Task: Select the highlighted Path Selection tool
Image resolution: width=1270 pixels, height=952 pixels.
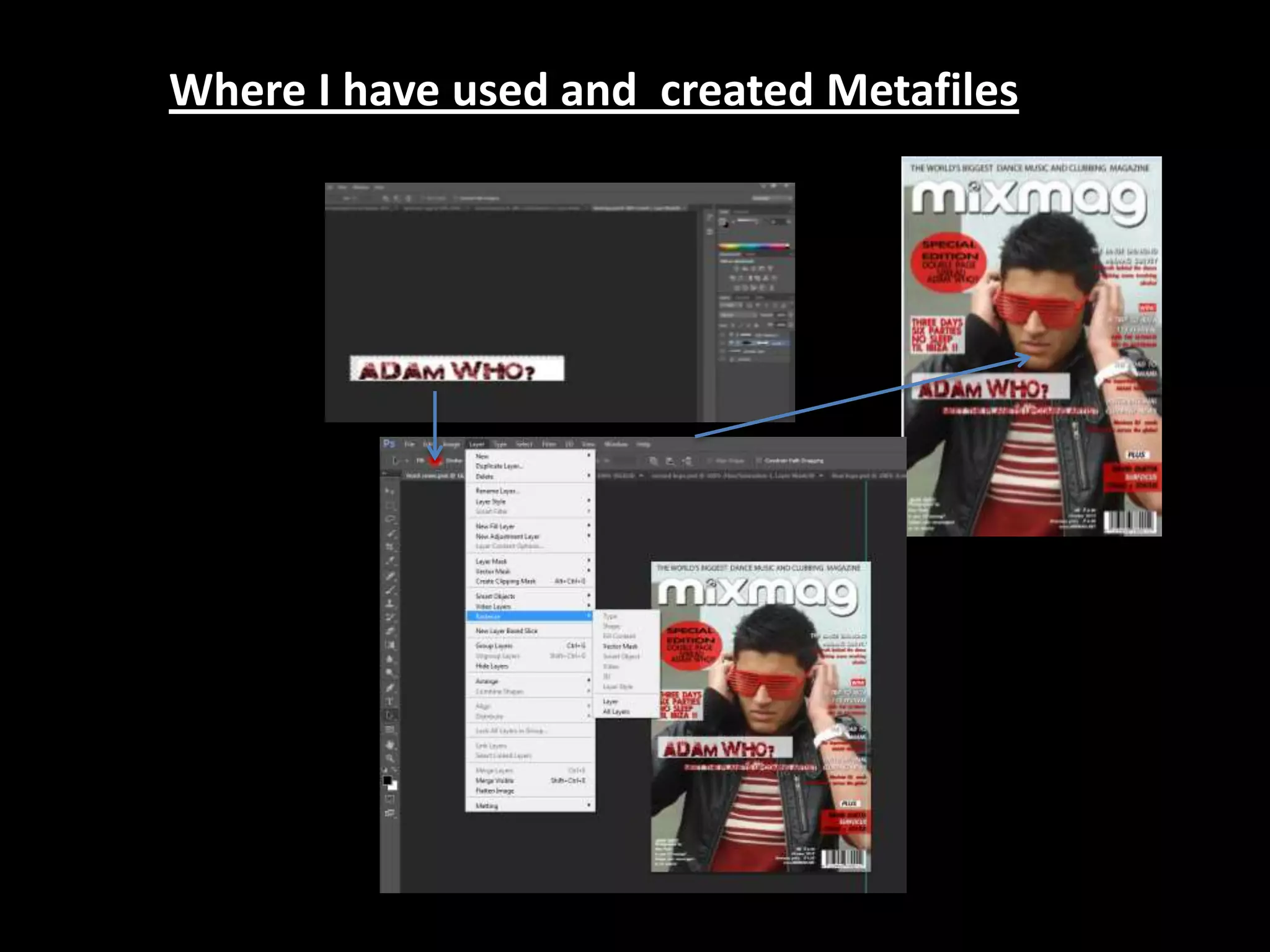Action: (389, 715)
